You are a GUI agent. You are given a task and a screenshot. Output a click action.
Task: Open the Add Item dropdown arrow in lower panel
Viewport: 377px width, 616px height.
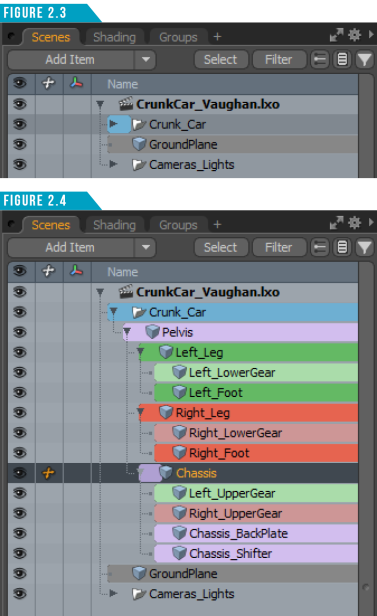pyautogui.click(x=146, y=248)
